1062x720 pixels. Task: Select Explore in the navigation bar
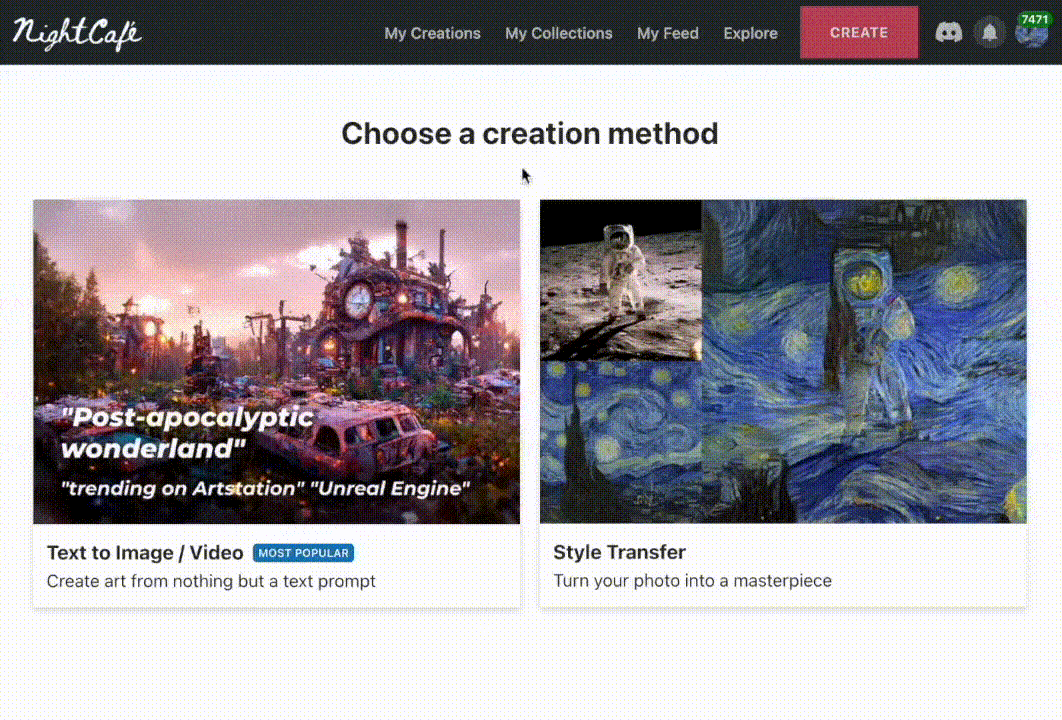pos(750,33)
